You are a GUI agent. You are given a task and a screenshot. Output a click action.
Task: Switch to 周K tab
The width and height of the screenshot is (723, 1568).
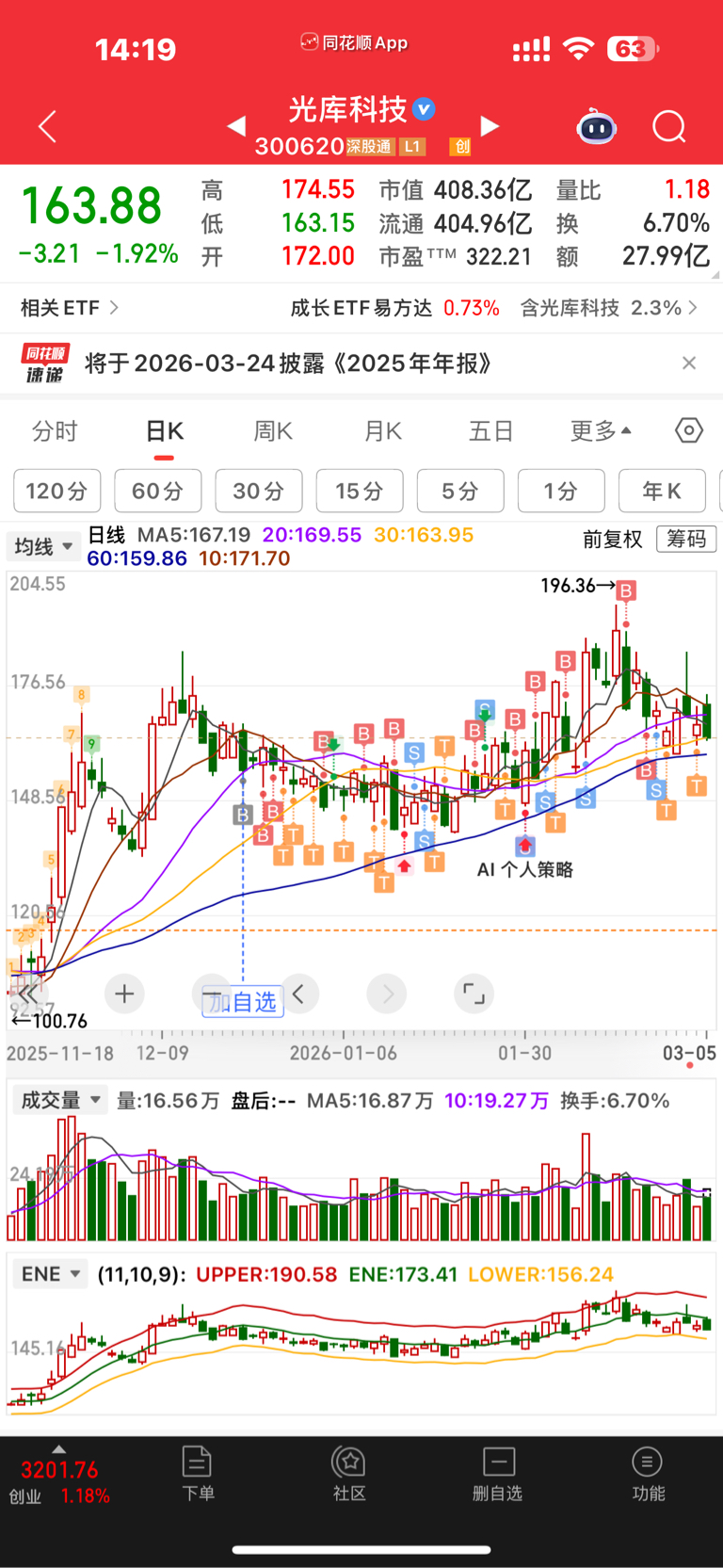click(x=273, y=431)
